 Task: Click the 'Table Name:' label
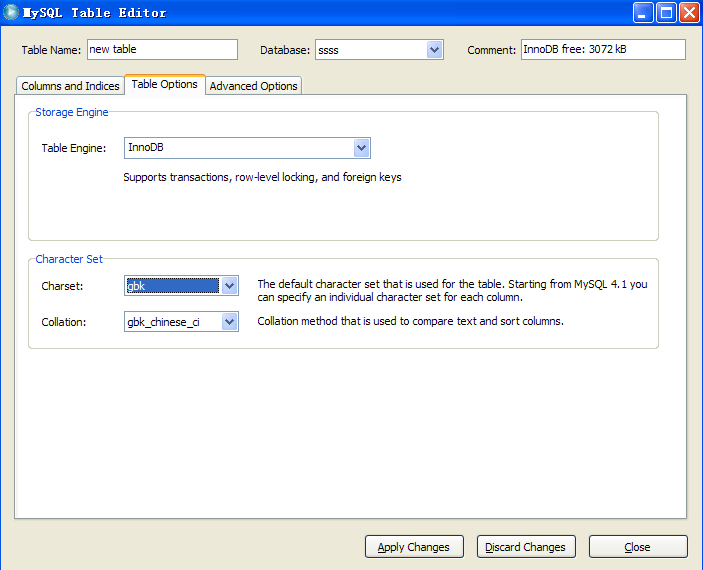[x=51, y=50]
